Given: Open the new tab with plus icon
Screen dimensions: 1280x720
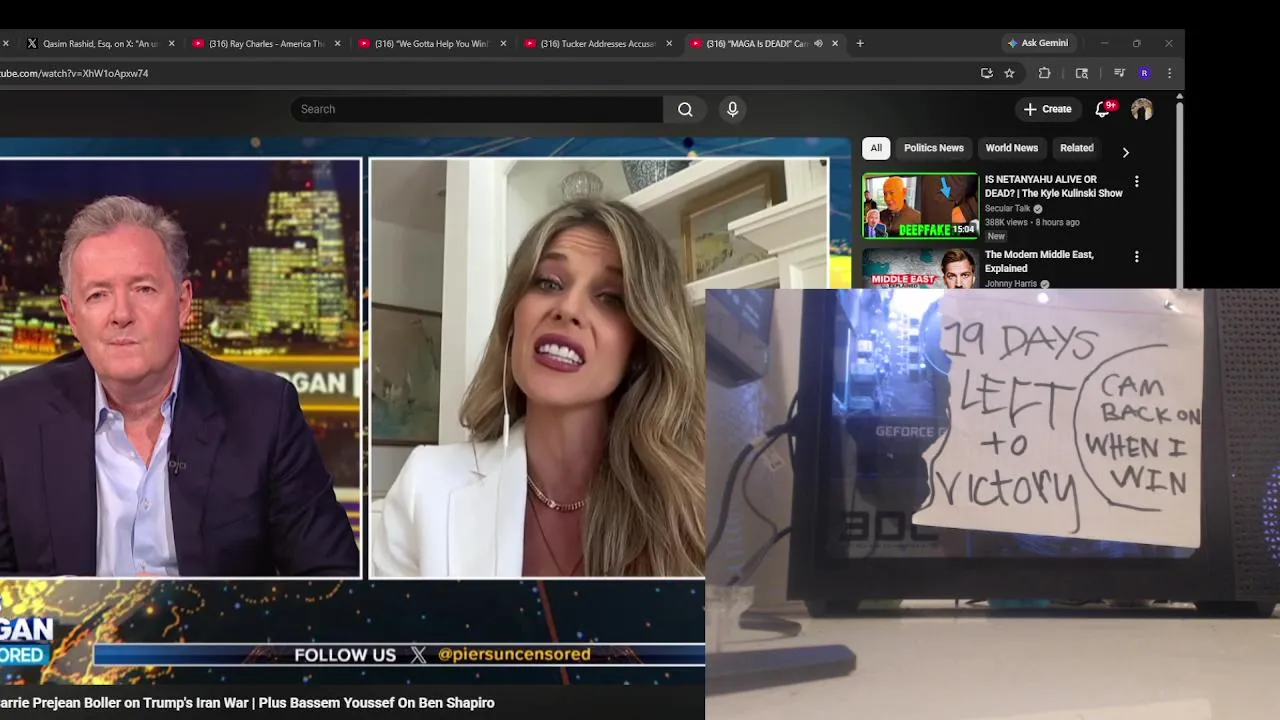Looking at the screenshot, I should click(860, 43).
